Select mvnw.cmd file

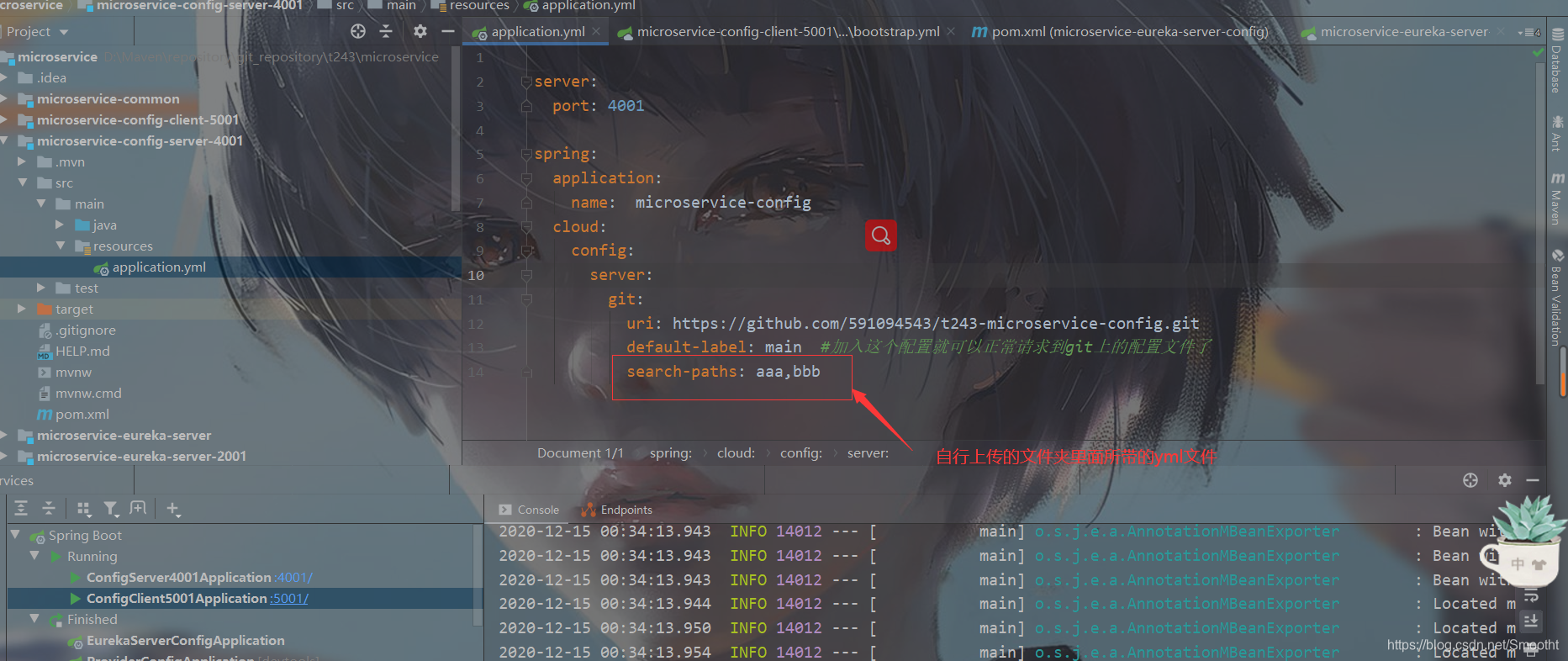coord(88,393)
